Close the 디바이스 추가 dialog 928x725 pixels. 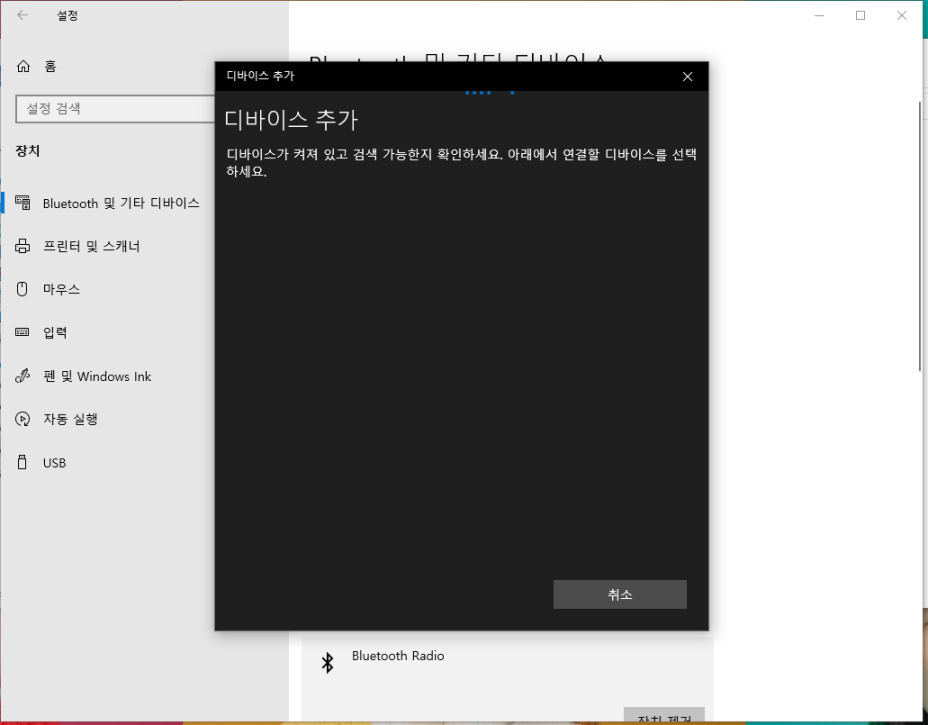tap(687, 76)
